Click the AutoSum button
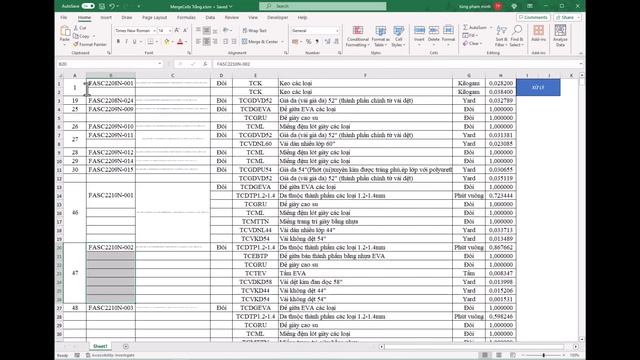This screenshot has width=640, height=360. pyautogui.click(x=476, y=27)
